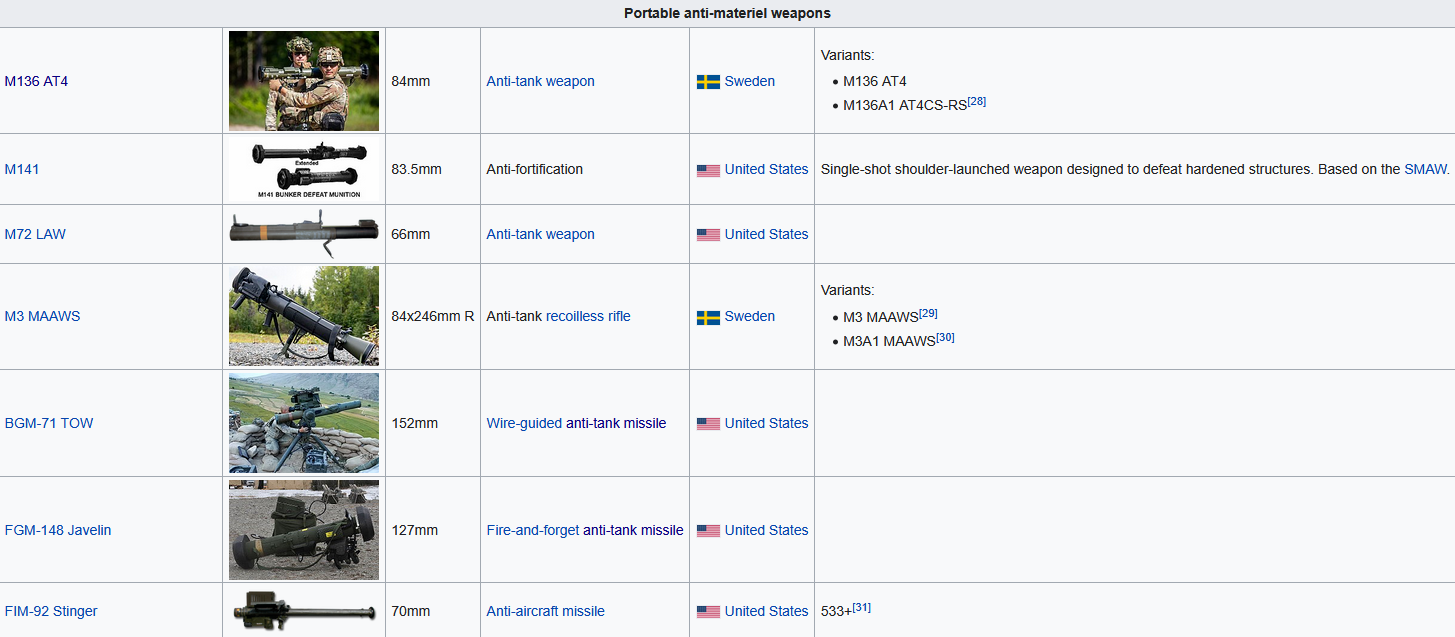Click the US flag icon in M141 row
Viewport: 1455px width, 637px height.
[x=708, y=170]
